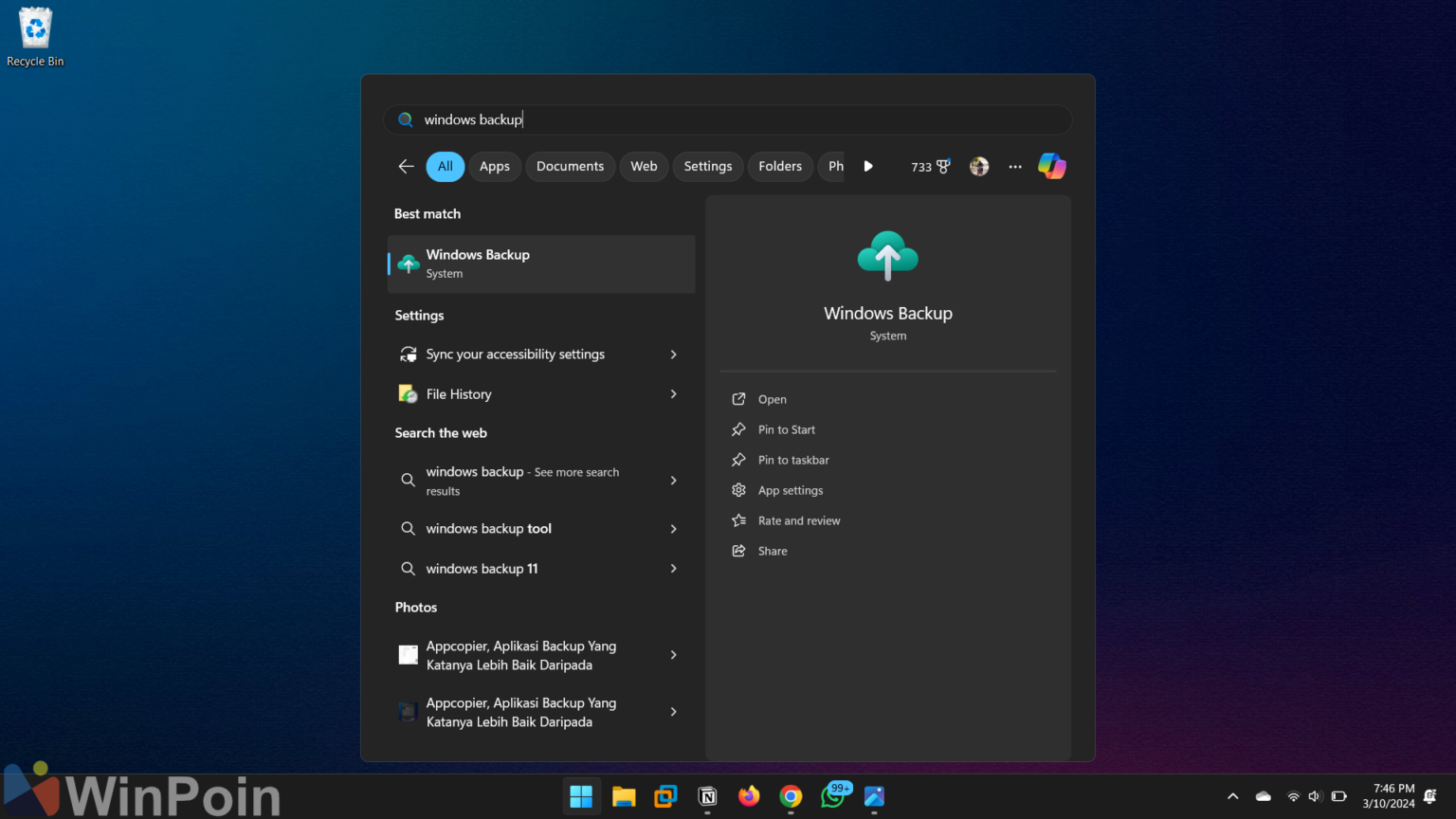Open Notion from the taskbar

click(706, 797)
